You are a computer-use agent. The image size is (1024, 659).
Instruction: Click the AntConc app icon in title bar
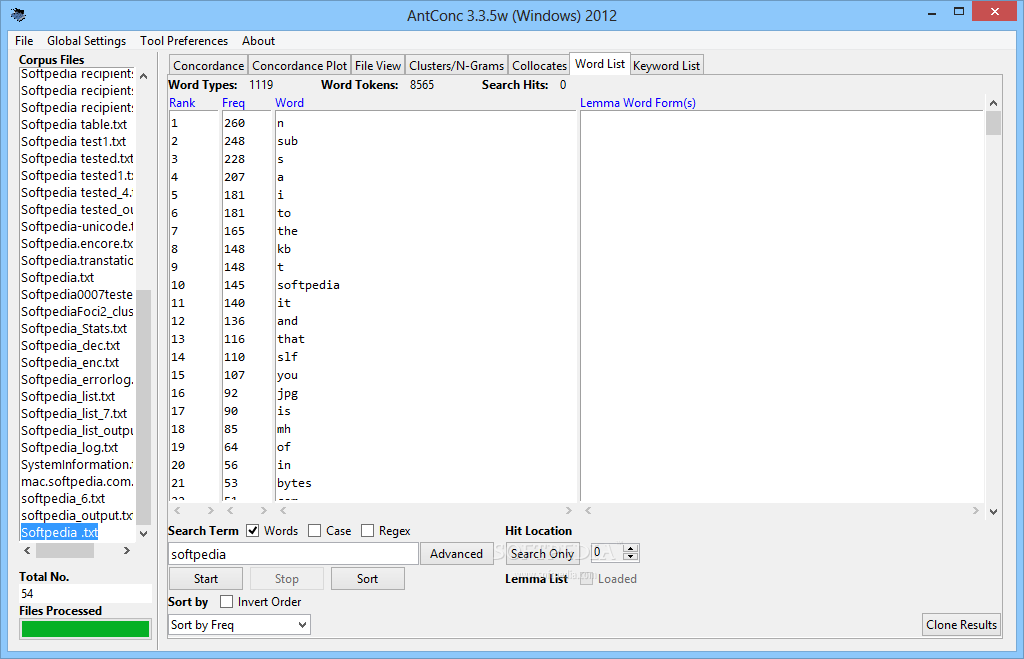click(18, 15)
